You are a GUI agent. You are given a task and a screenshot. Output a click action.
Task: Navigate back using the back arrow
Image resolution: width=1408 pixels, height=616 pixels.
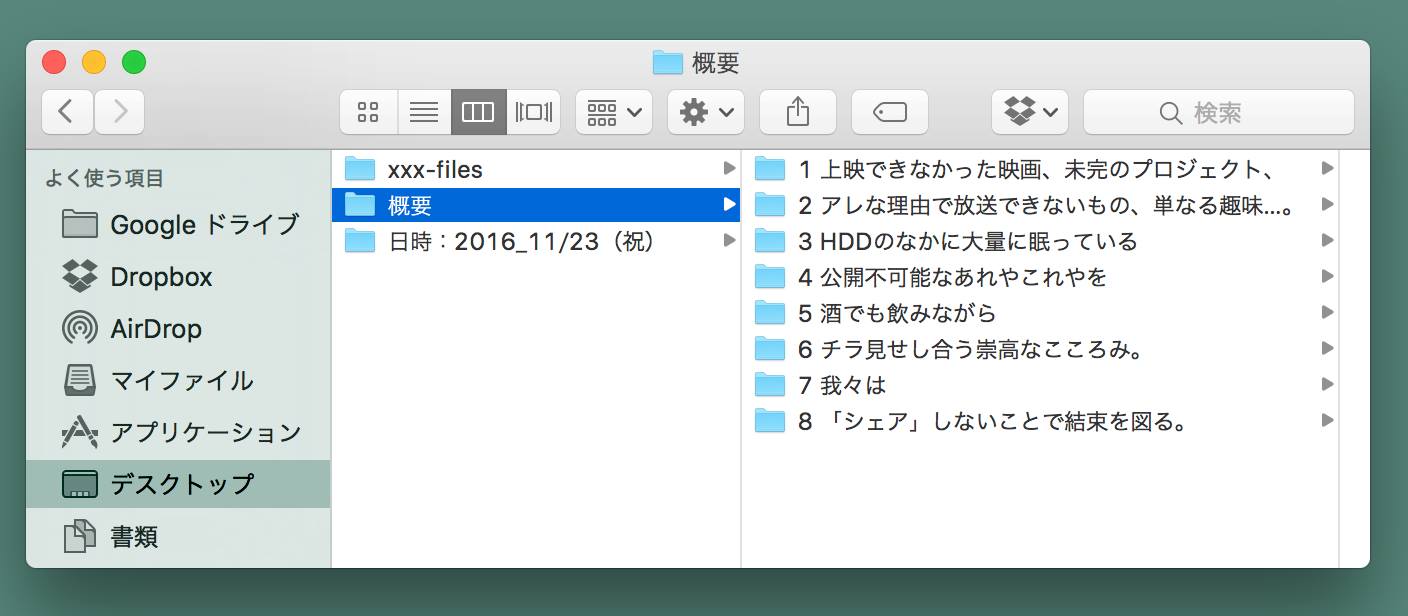(x=66, y=112)
